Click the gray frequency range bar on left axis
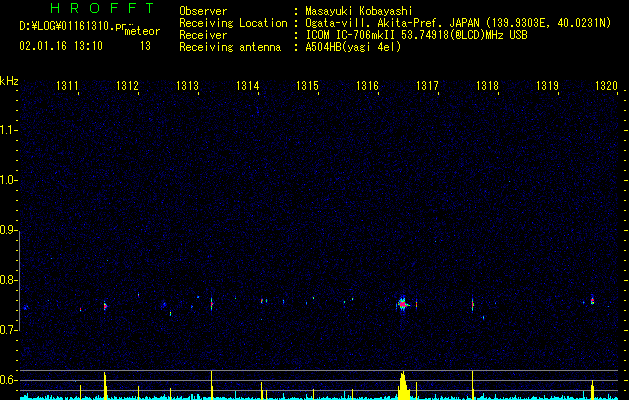 click(x=19, y=280)
